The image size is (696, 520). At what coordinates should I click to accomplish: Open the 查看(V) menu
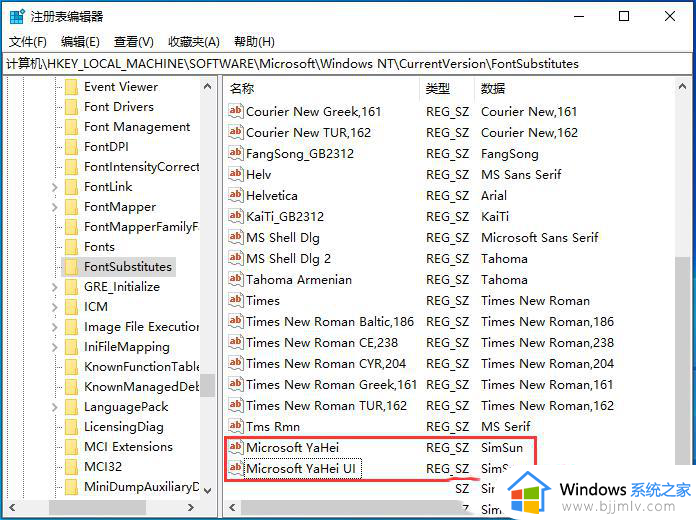pyautogui.click(x=134, y=42)
